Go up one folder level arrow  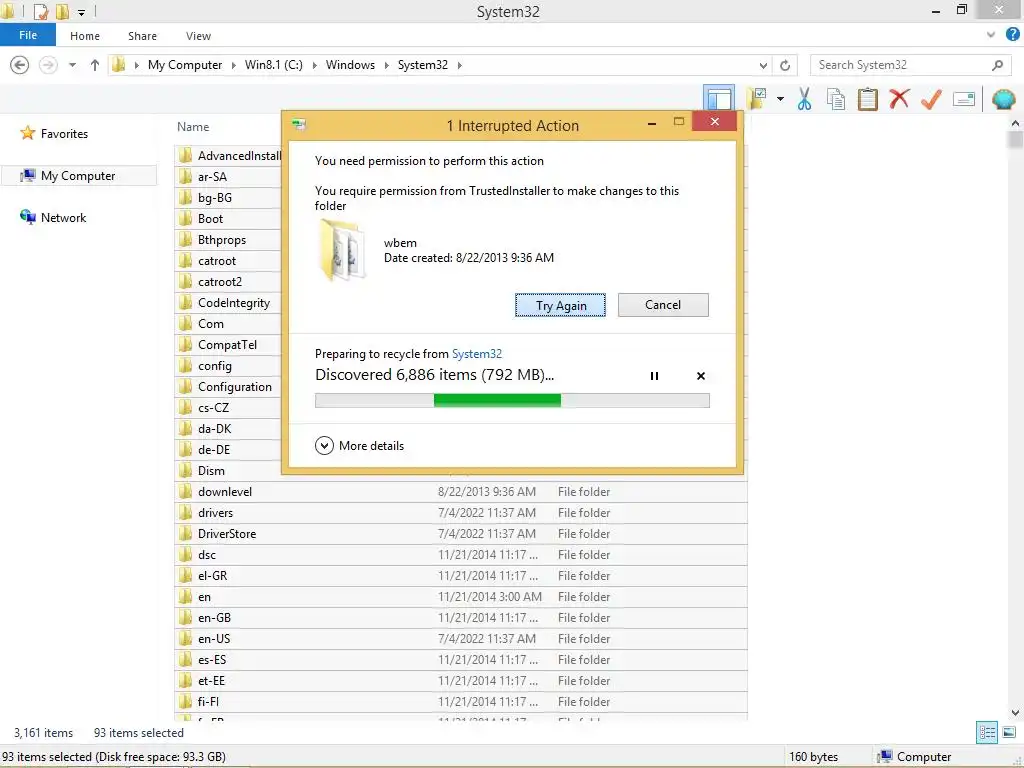point(95,65)
